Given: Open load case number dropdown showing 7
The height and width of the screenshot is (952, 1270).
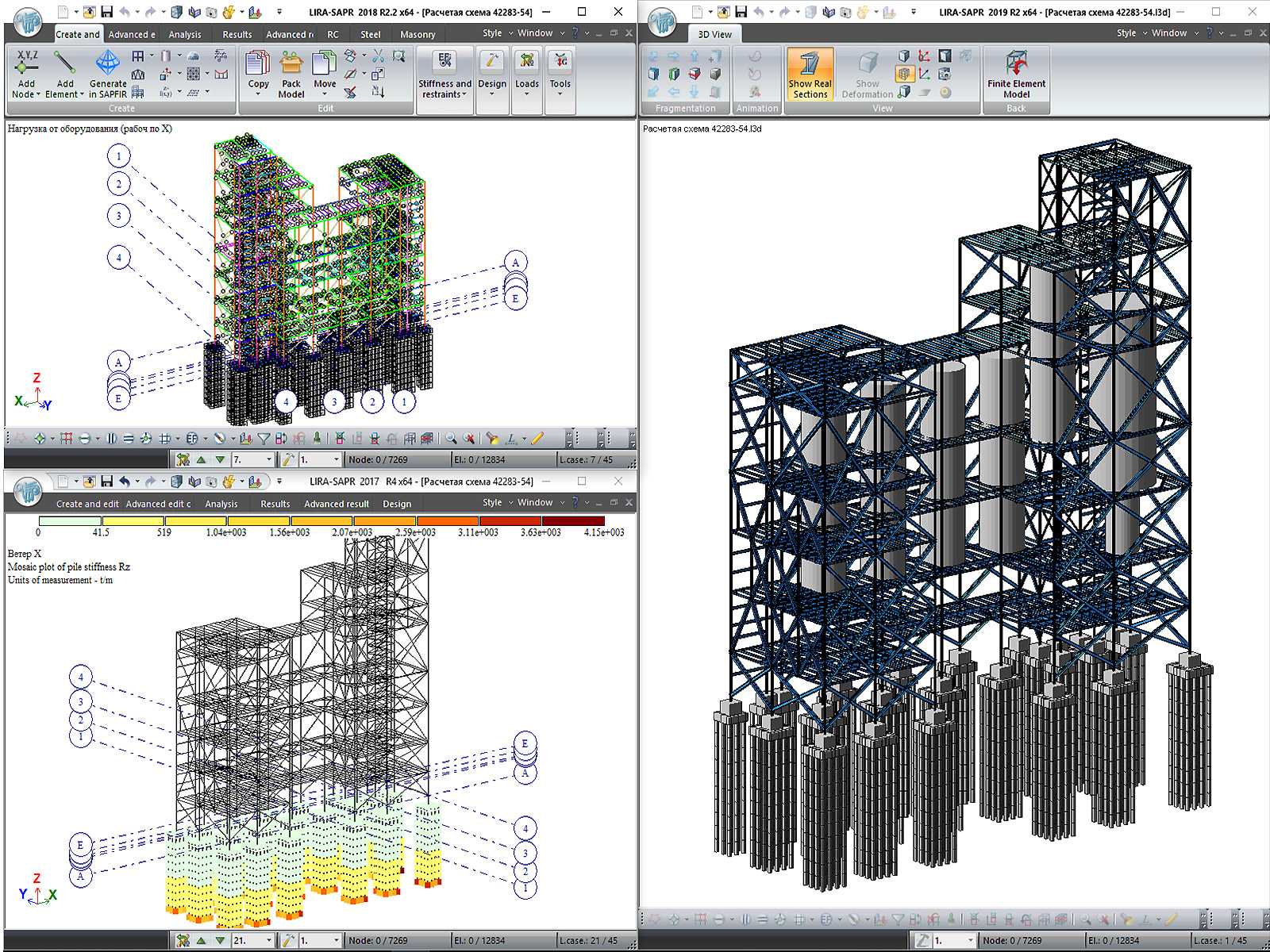Looking at the screenshot, I should coord(268,459).
